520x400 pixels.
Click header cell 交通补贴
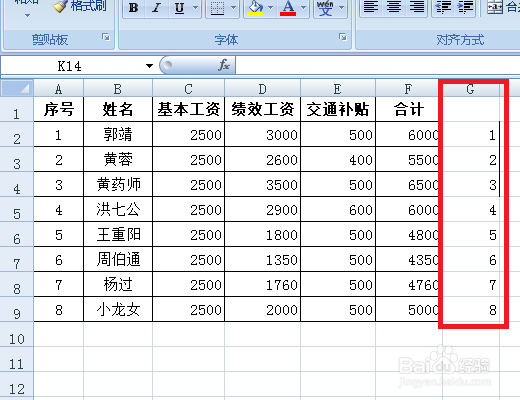pos(338,109)
